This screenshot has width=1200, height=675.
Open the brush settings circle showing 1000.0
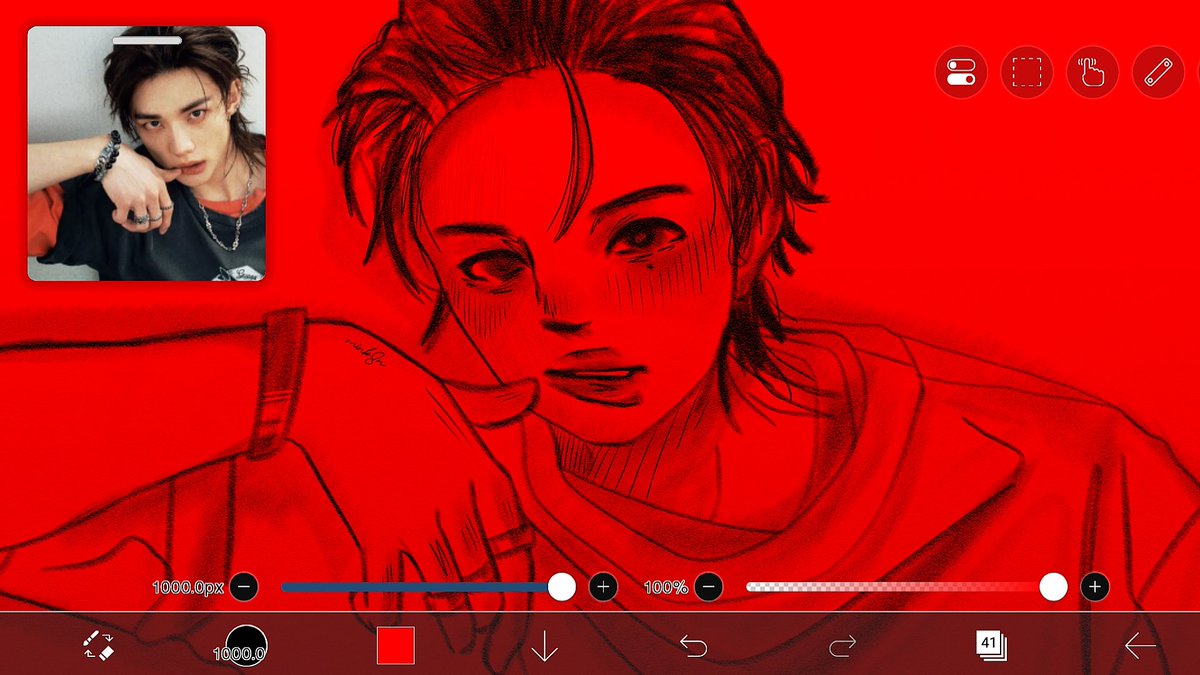(246, 646)
